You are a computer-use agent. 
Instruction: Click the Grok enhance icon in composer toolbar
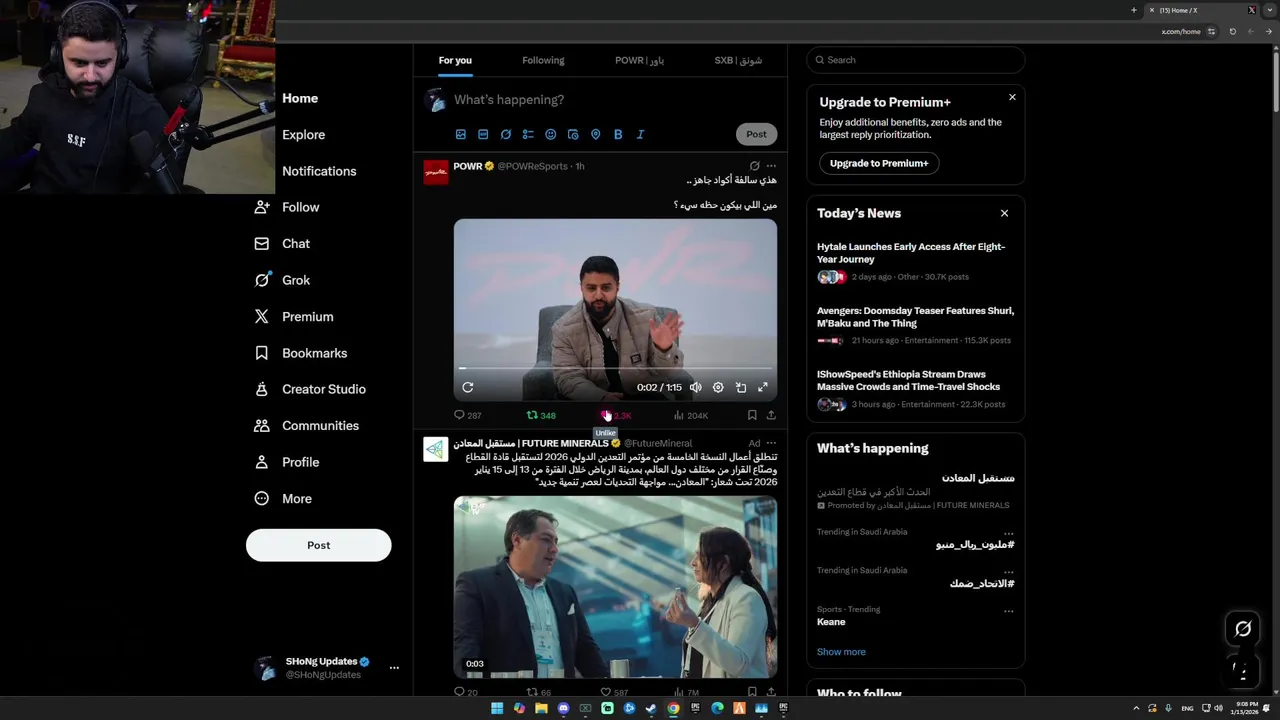[x=506, y=134]
